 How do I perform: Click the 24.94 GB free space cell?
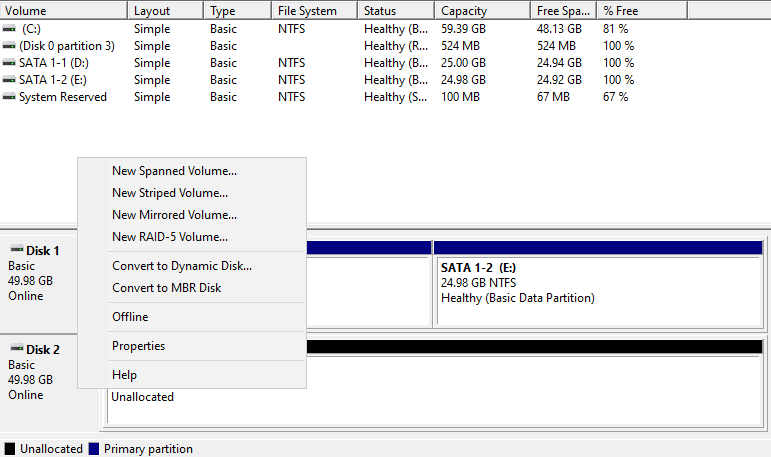[559, 63]
